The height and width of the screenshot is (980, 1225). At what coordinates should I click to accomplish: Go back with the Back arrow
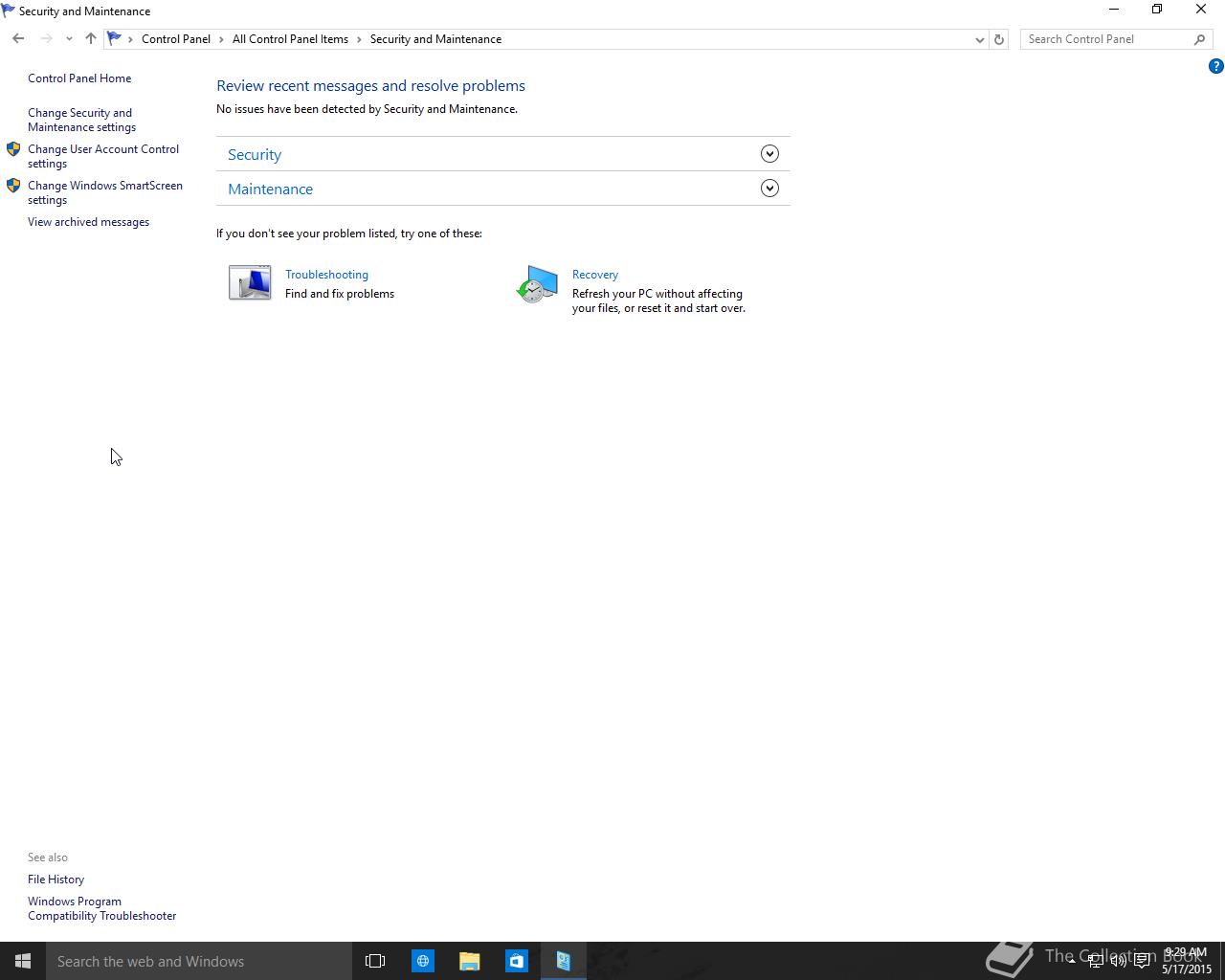click(x=18, y=39)
